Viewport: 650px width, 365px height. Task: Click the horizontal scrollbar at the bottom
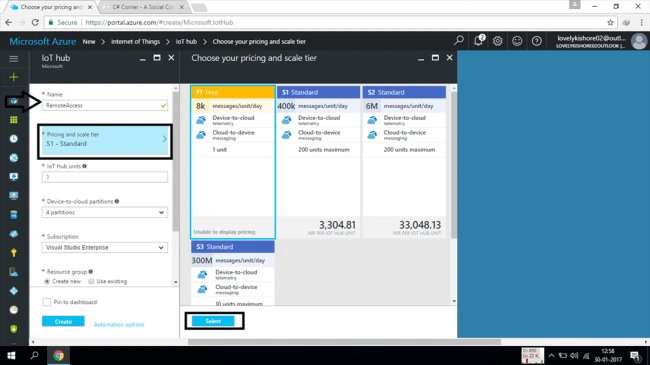tap(344, 342)
